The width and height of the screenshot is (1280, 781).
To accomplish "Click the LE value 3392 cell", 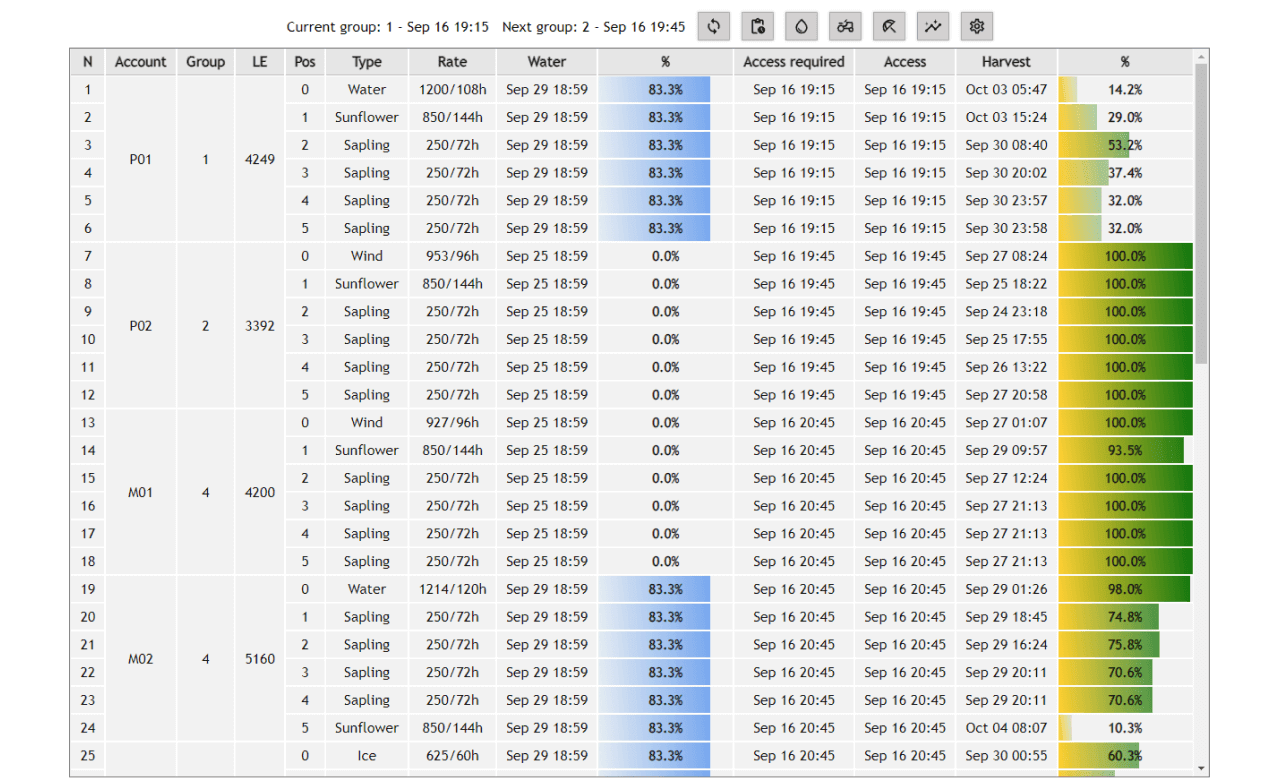I will pos(259,326).
